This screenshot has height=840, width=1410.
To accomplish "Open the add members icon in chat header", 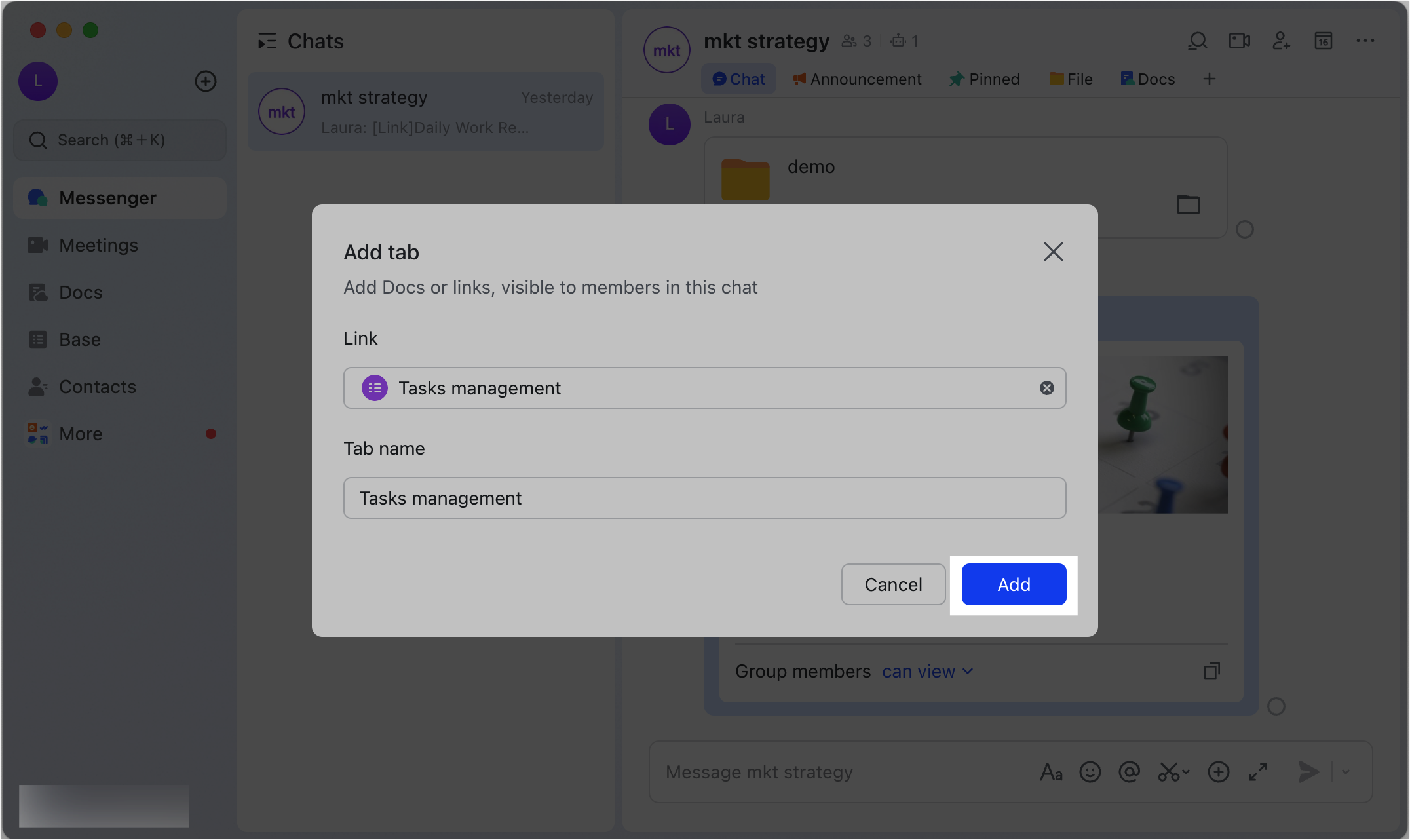I will click(1281, 41).
